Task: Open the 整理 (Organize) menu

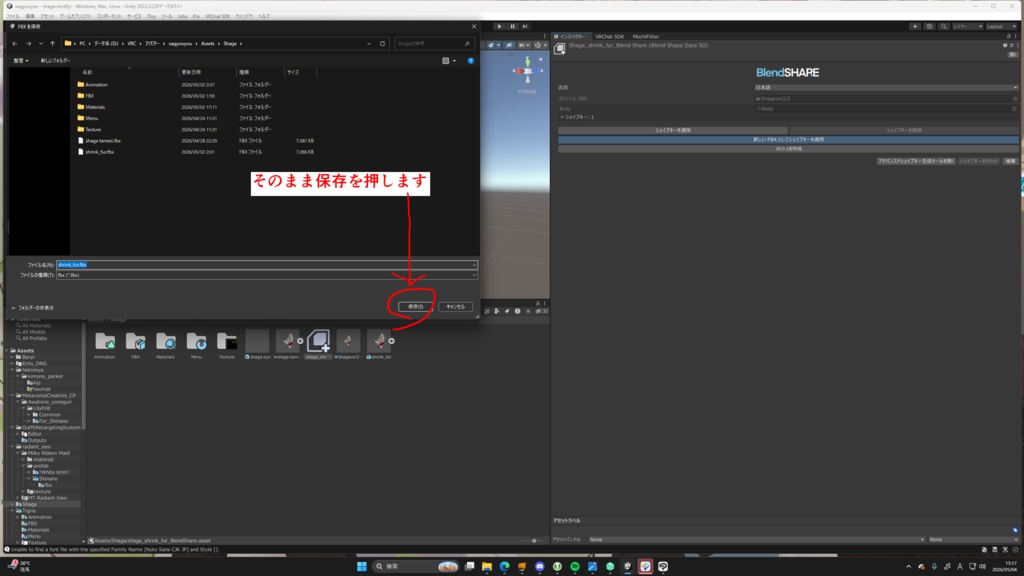Action: [x=20, y=61]
